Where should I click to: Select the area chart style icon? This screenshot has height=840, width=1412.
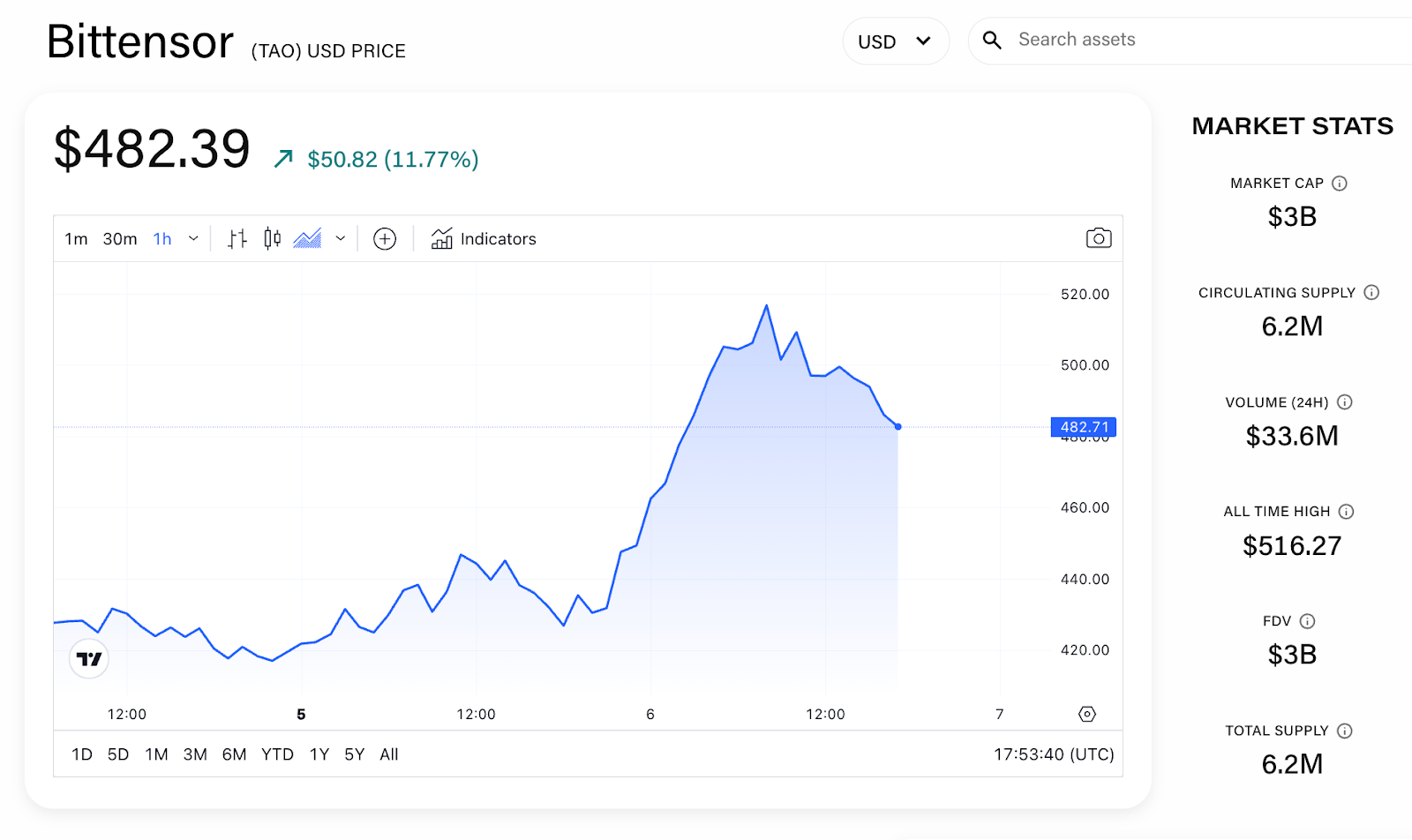(x=307, y=239)
